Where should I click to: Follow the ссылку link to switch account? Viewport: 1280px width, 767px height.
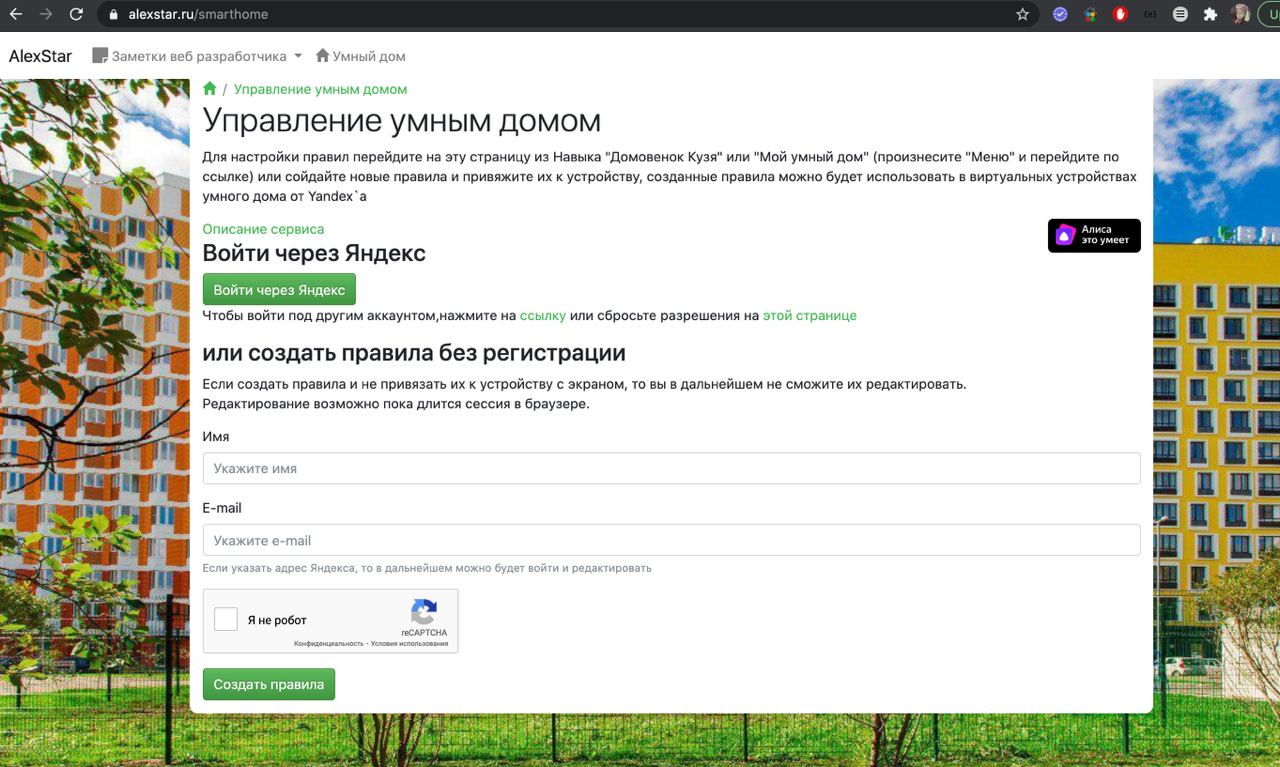point(543,315)
